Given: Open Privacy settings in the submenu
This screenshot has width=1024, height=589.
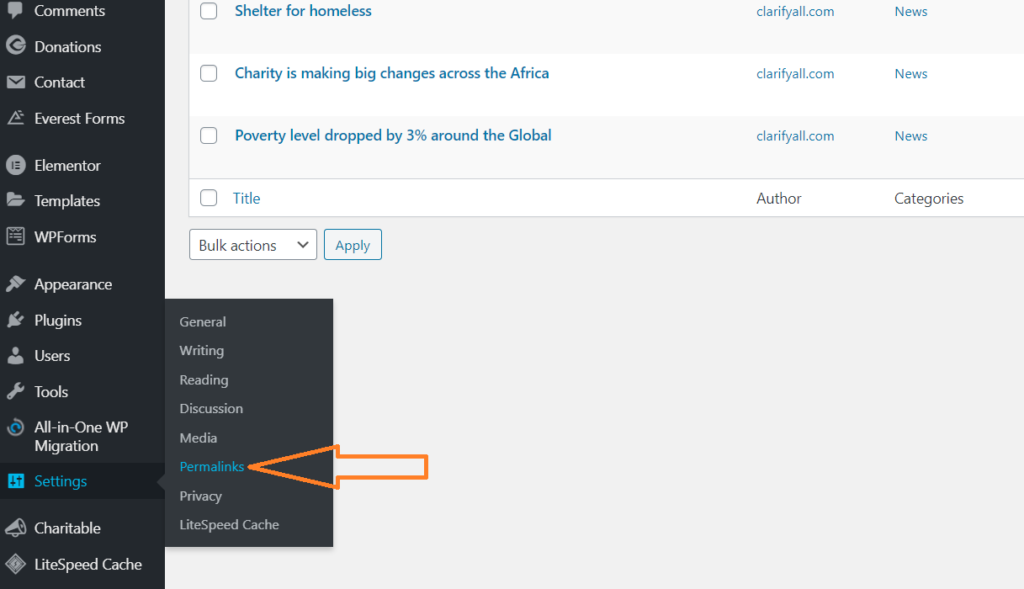Looking at the screenshot, I should [200, 496].
